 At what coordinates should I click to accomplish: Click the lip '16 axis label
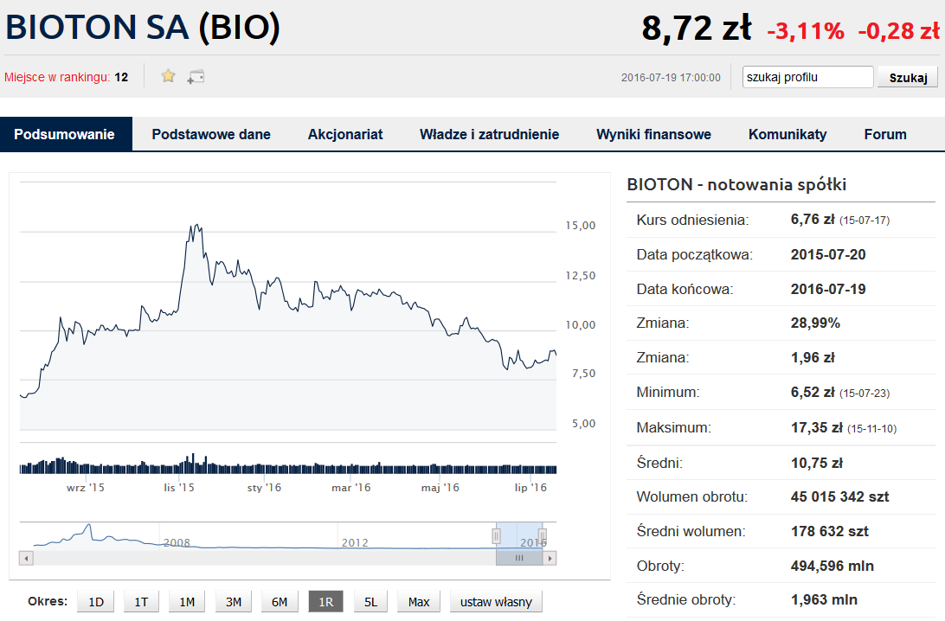click(530, 487)
